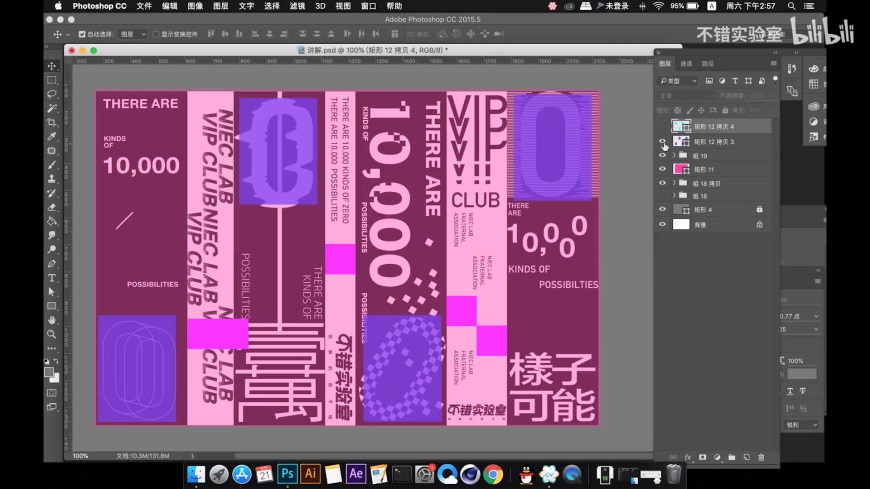Select layer 矩形 11 thumbnail
The image size is (870, 489).
(681, 169)
